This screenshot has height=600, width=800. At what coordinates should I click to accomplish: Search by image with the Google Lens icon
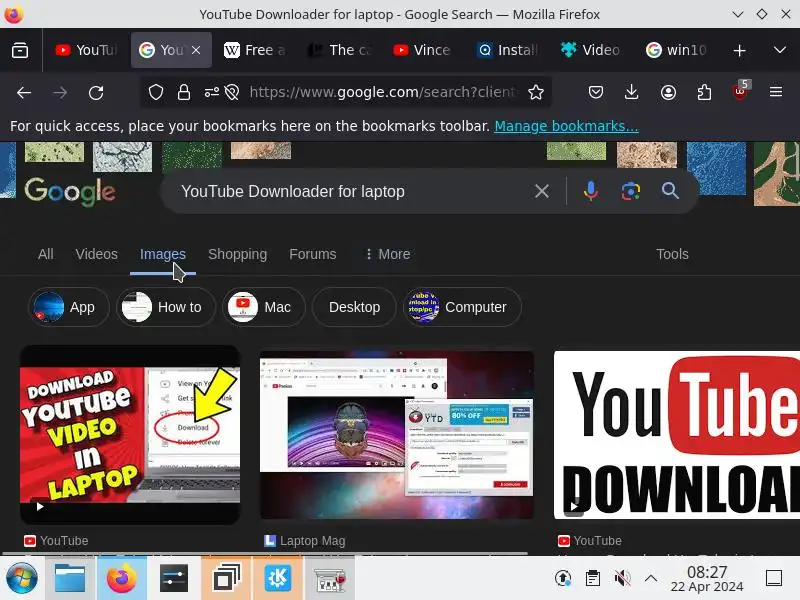tap(631, 191)
